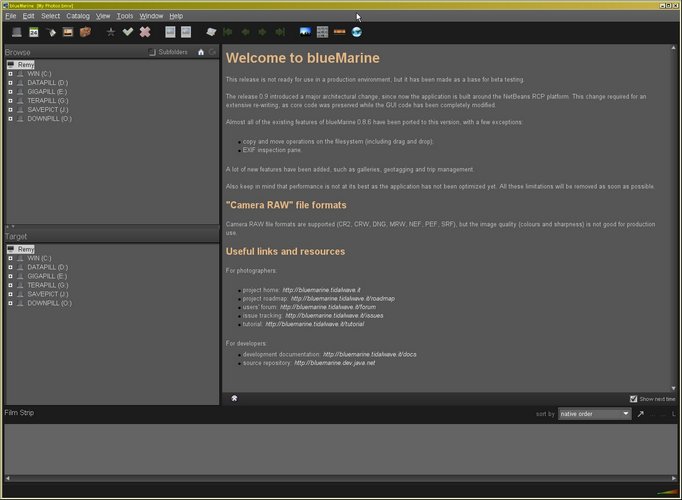Click the red X reject icon

(x=145, y=32)
